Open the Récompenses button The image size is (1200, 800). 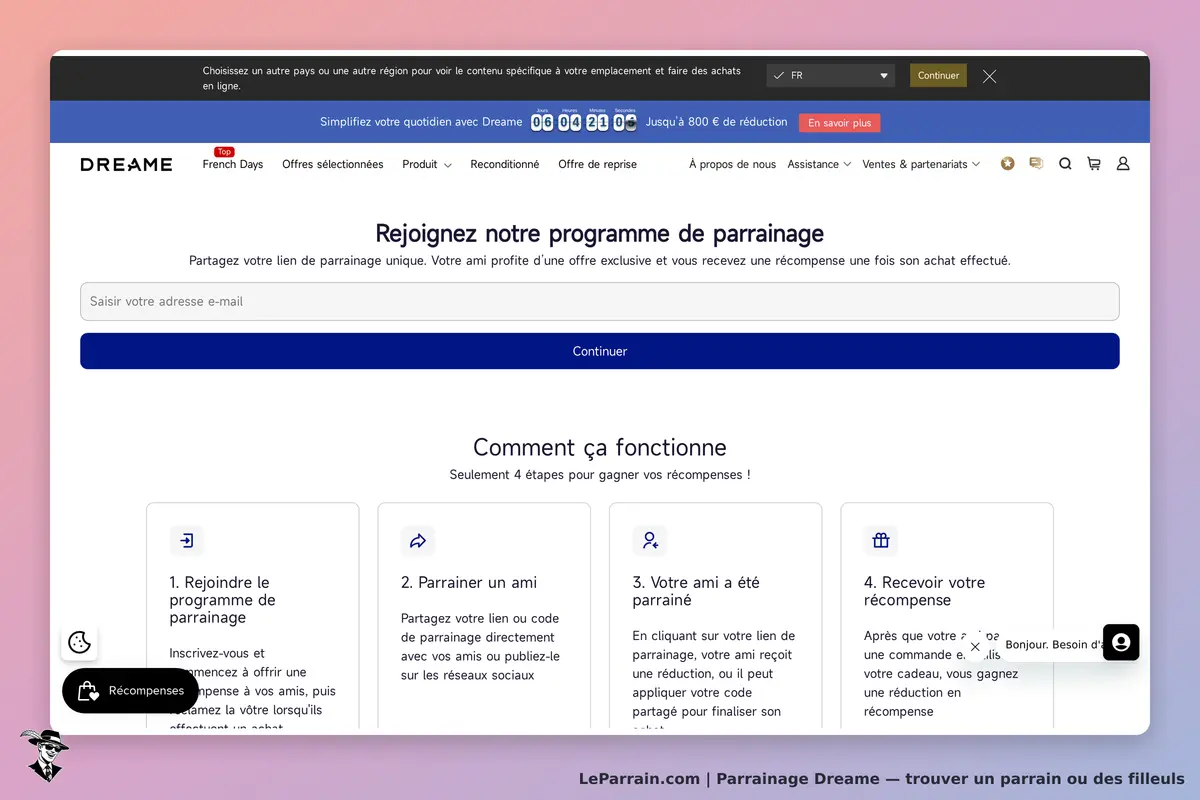[130, 691]
